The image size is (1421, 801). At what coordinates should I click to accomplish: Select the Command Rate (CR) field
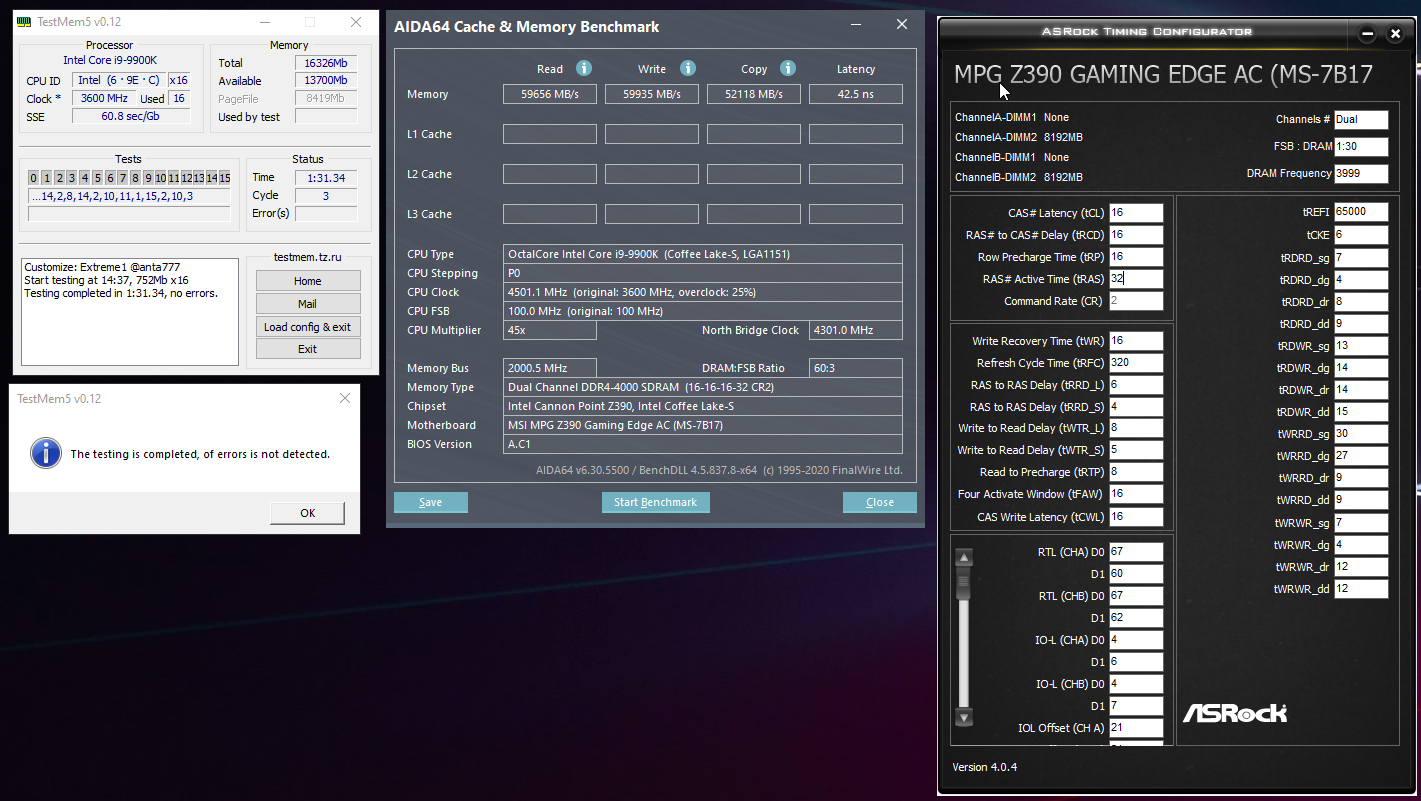[x=1136, y=301]
